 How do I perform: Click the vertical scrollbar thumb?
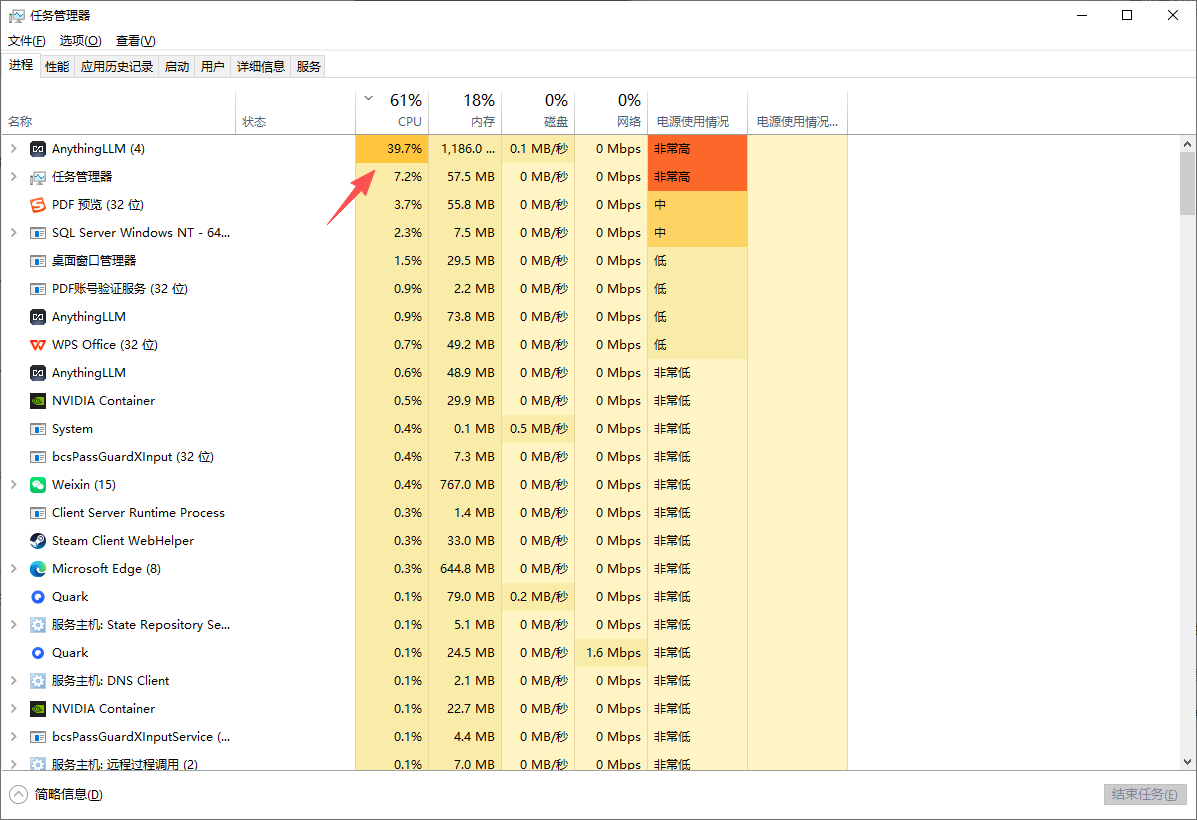(x=1187, y=183)
